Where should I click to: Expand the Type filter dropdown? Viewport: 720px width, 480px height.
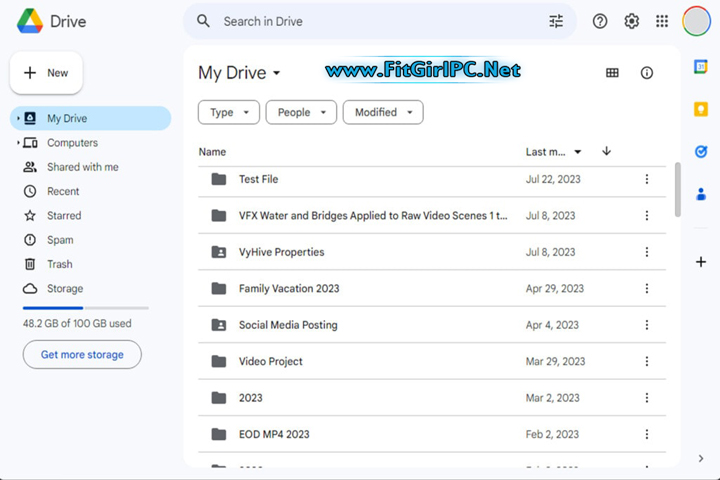[229, 113]
